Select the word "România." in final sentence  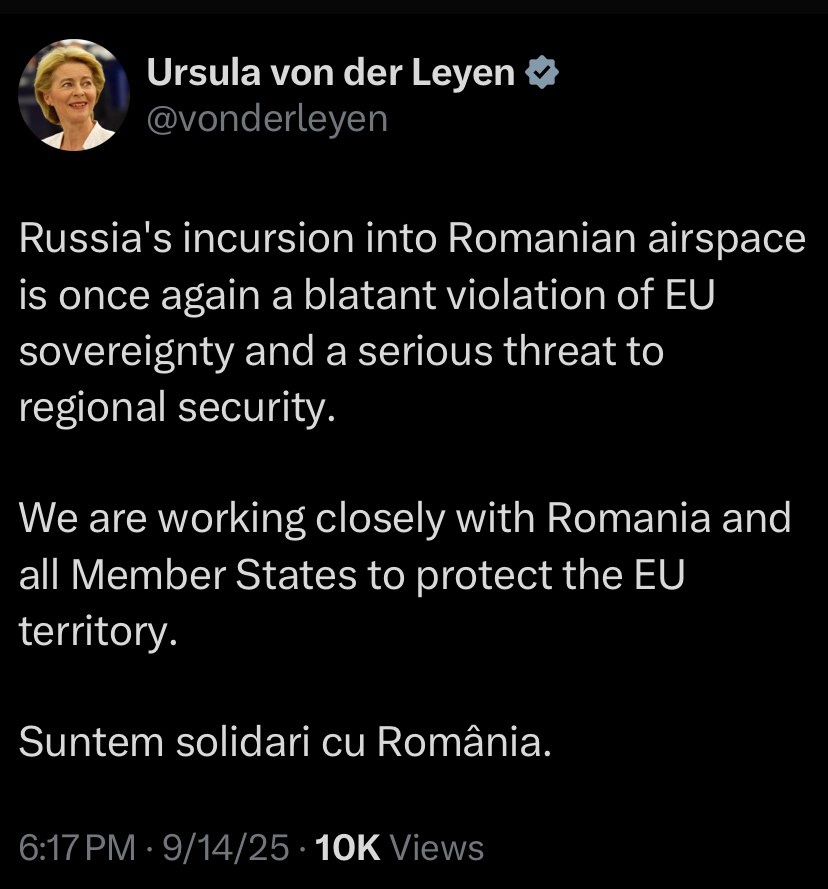464,742
